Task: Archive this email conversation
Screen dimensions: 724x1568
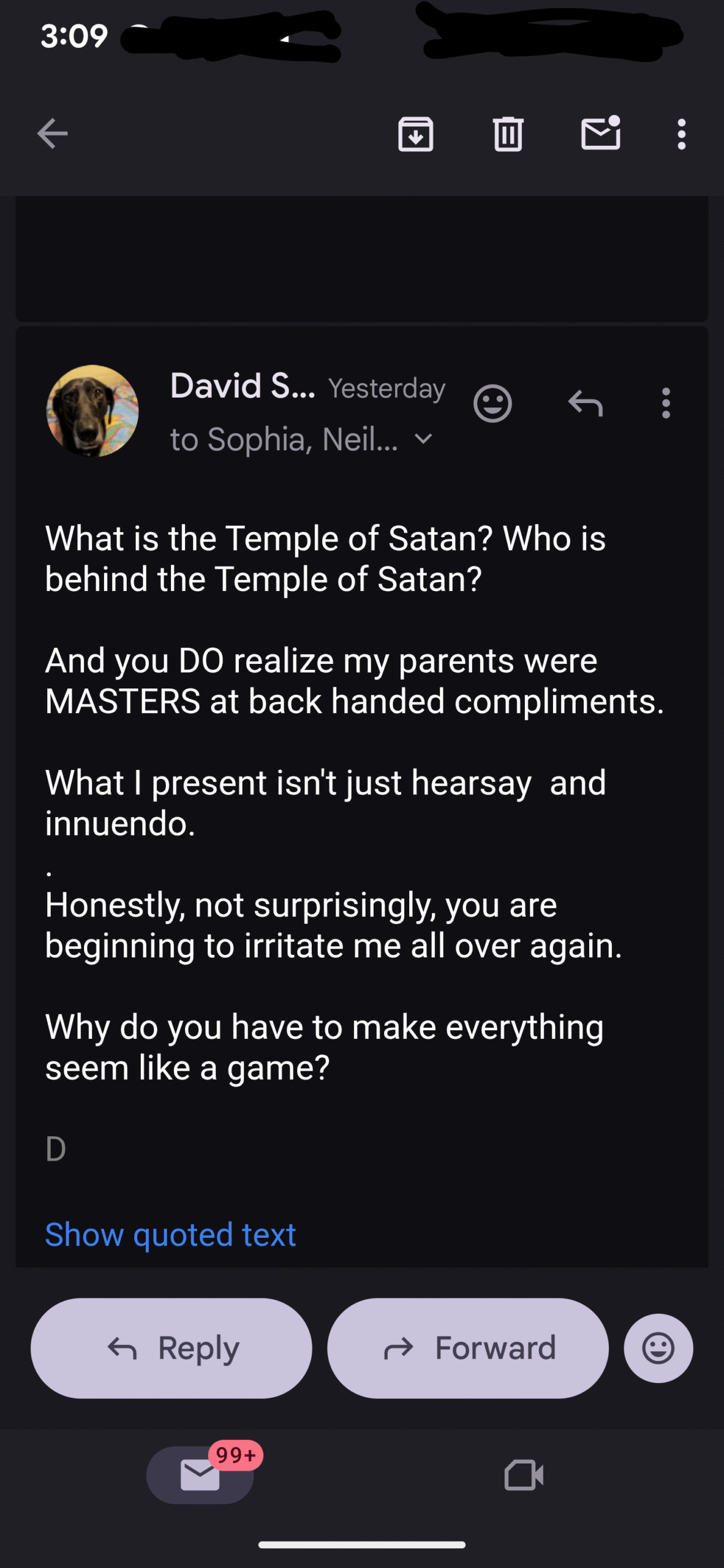Action: (x=415, y=134)
